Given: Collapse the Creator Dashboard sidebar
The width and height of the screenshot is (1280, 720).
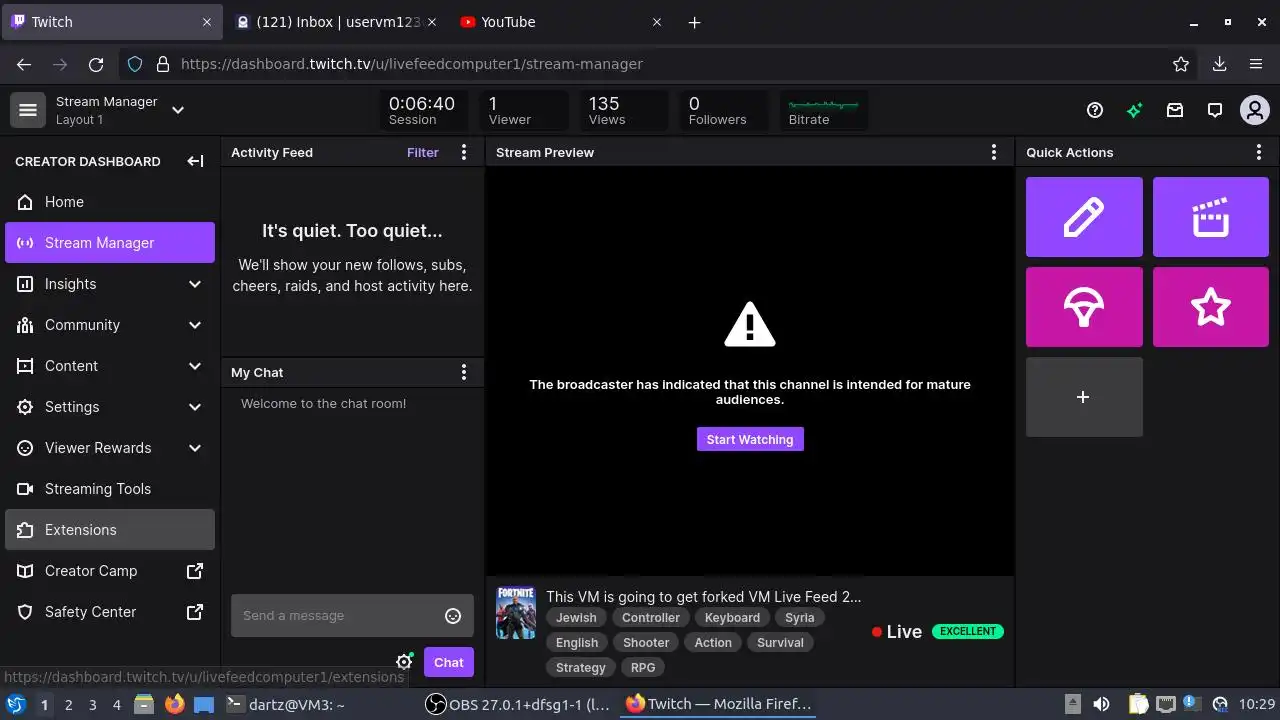Looking at the screenshot, I should (x=196, y=161).
